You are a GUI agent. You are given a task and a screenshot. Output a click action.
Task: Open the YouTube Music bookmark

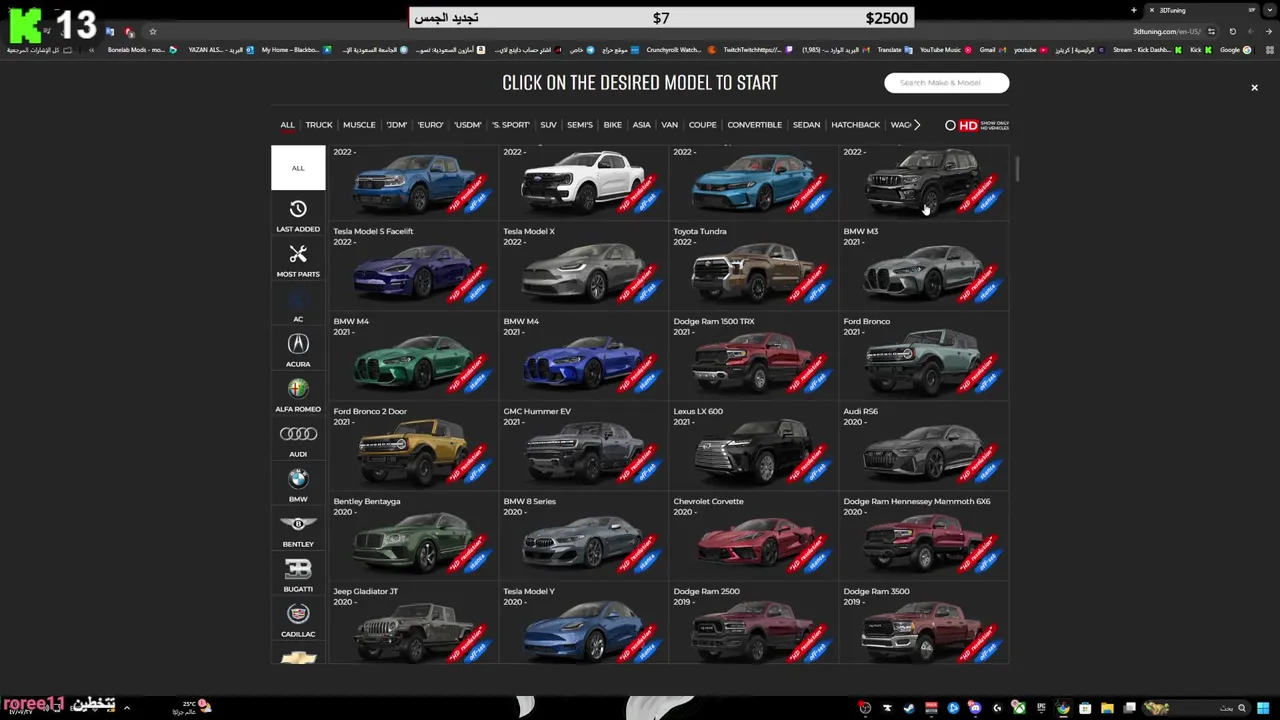point(945,50)
